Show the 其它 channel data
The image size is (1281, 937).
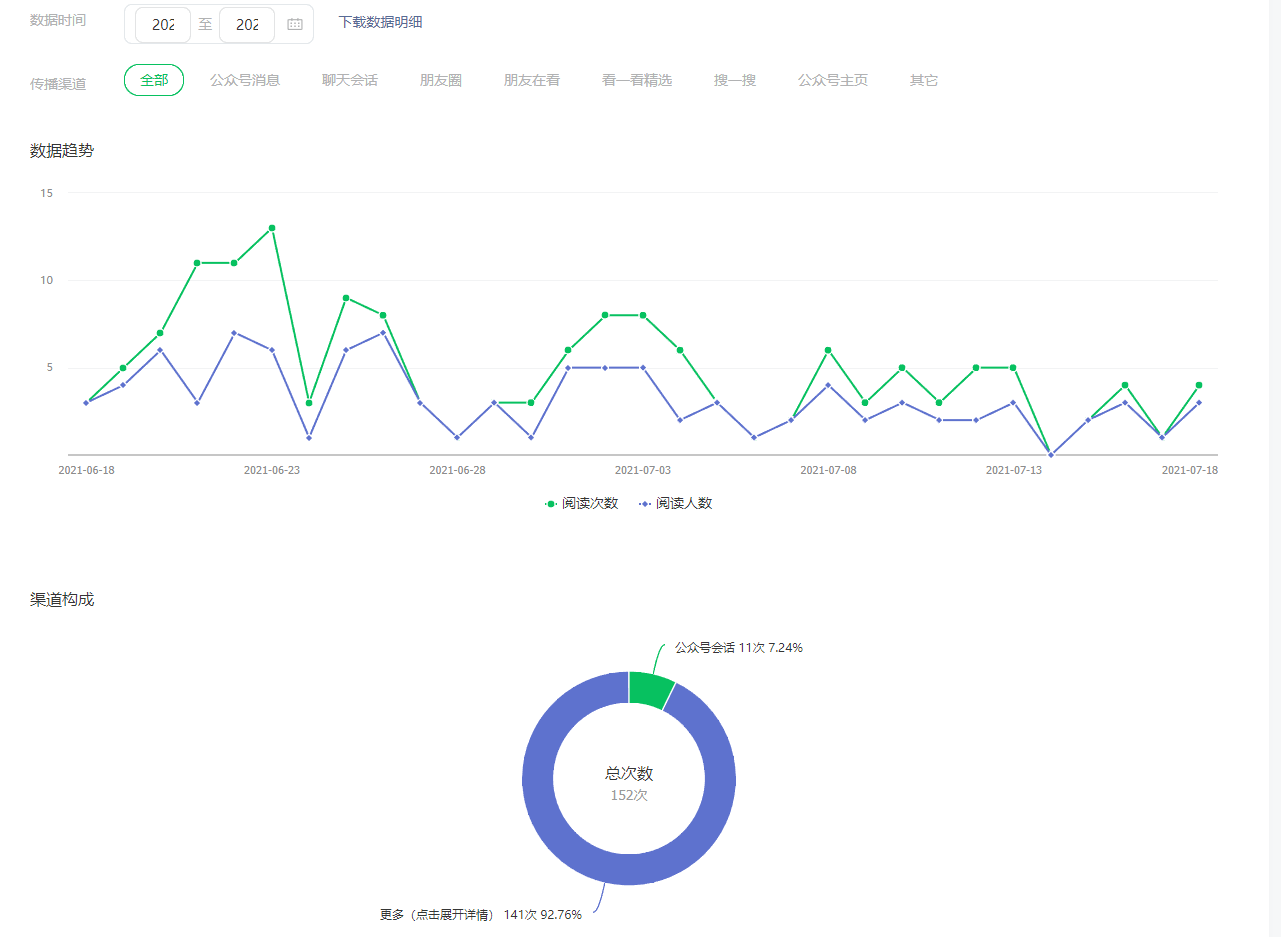tap(924, 80)
